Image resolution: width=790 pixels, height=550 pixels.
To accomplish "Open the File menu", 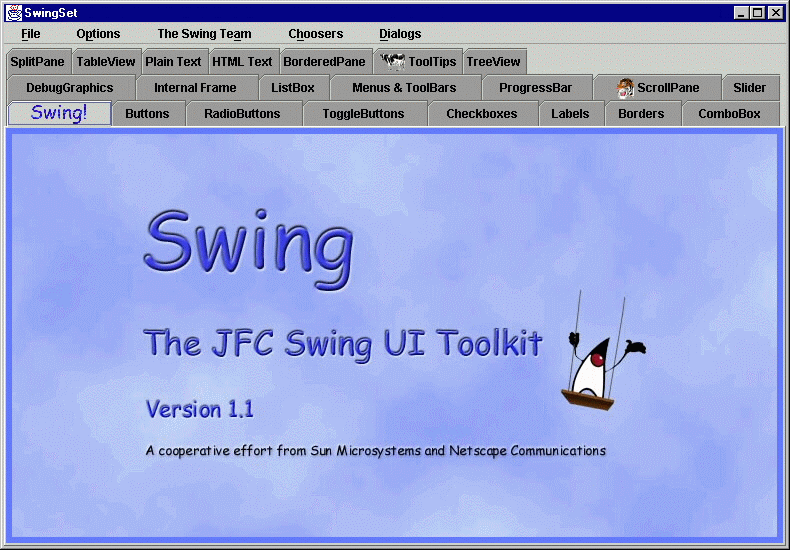I will point(30,34).
